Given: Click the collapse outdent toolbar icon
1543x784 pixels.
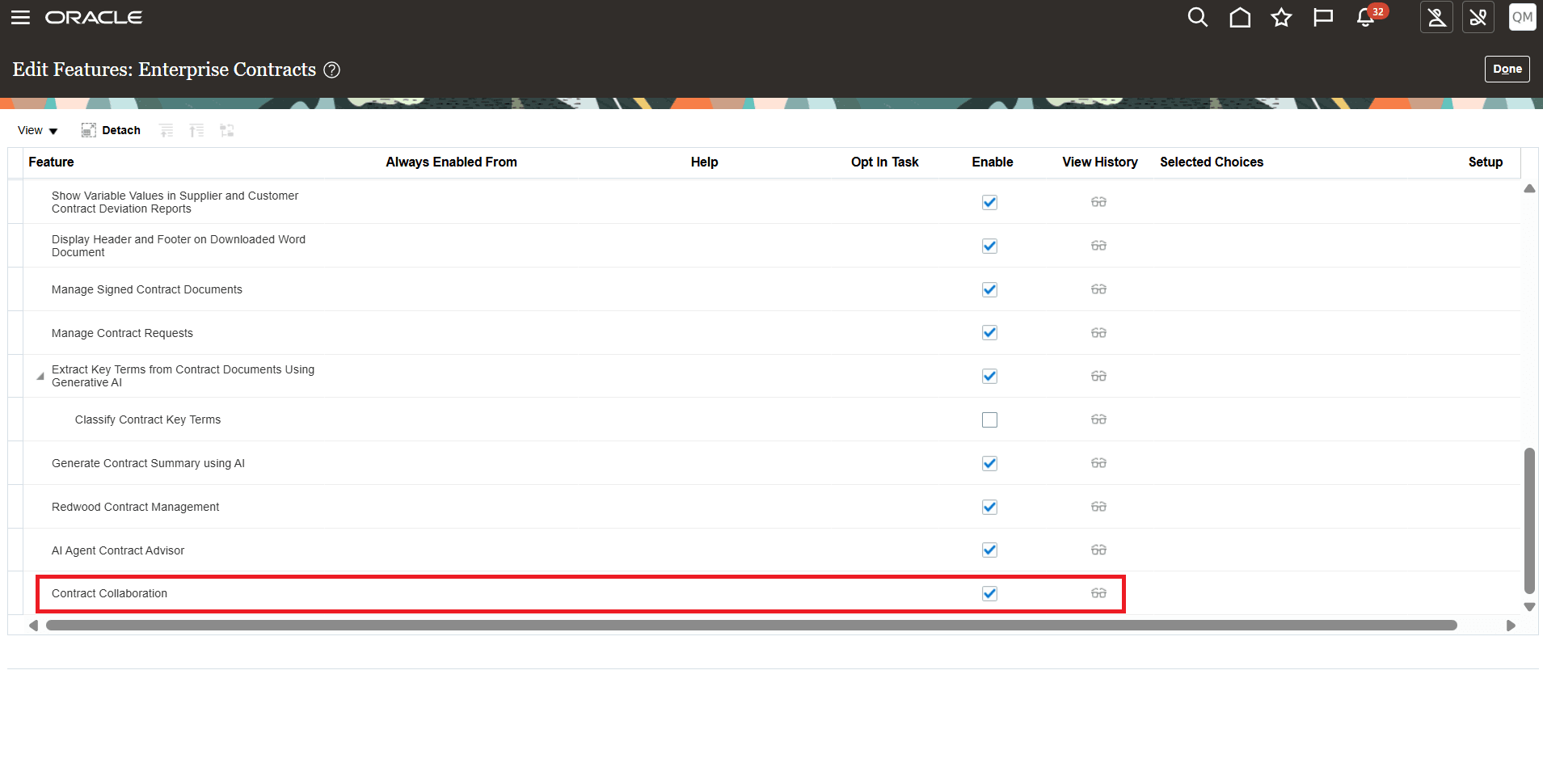Looking at the screenshot, I should point(196,130).
